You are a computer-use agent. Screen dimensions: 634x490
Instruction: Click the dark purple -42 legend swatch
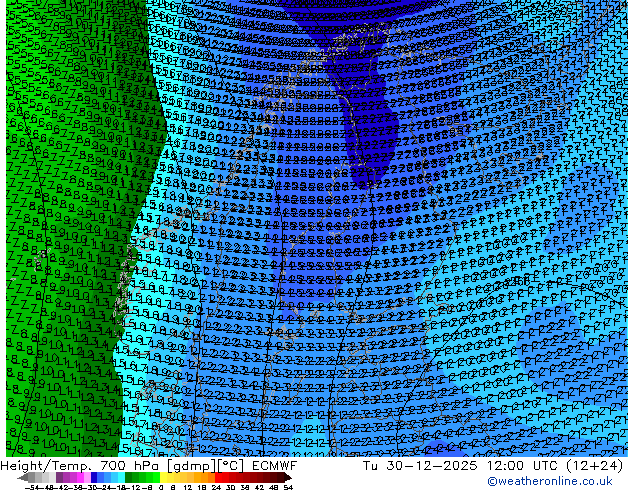click(x=59, y=477)
